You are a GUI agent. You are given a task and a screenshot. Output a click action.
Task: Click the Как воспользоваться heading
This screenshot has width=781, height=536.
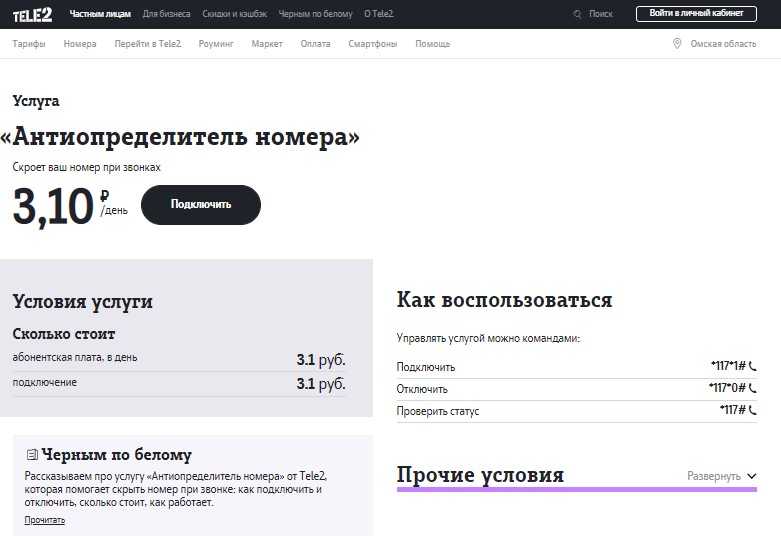[505, 300]
